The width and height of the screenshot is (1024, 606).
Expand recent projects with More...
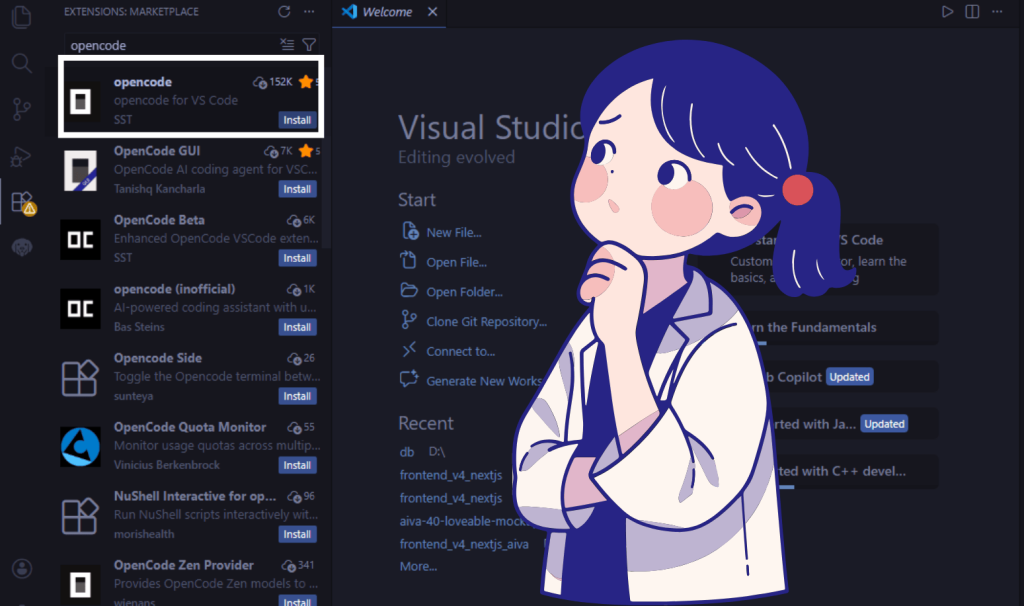tap(419, 566)
